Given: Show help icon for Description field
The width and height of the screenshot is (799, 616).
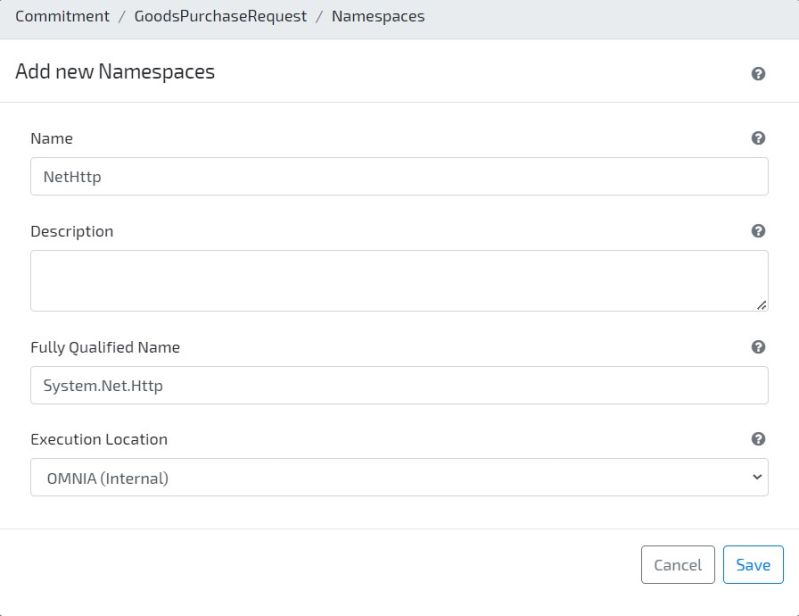Looking at the screenshot, I should tap(758, 231).
